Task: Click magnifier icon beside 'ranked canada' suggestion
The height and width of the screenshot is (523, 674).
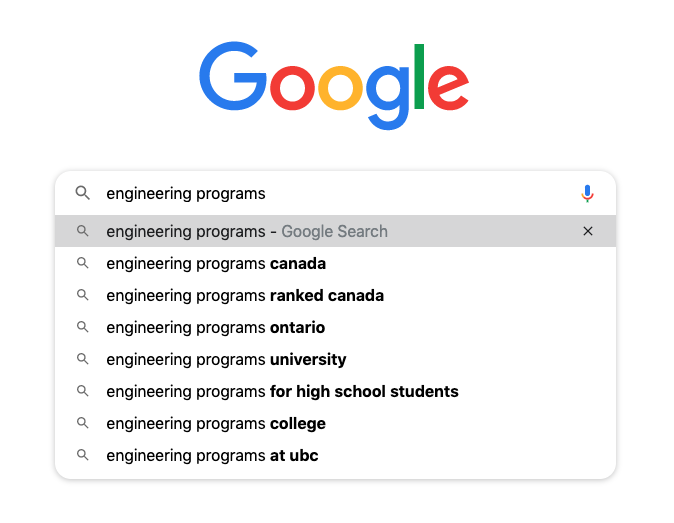Action: pyautogui.click(x=83, y=295)
